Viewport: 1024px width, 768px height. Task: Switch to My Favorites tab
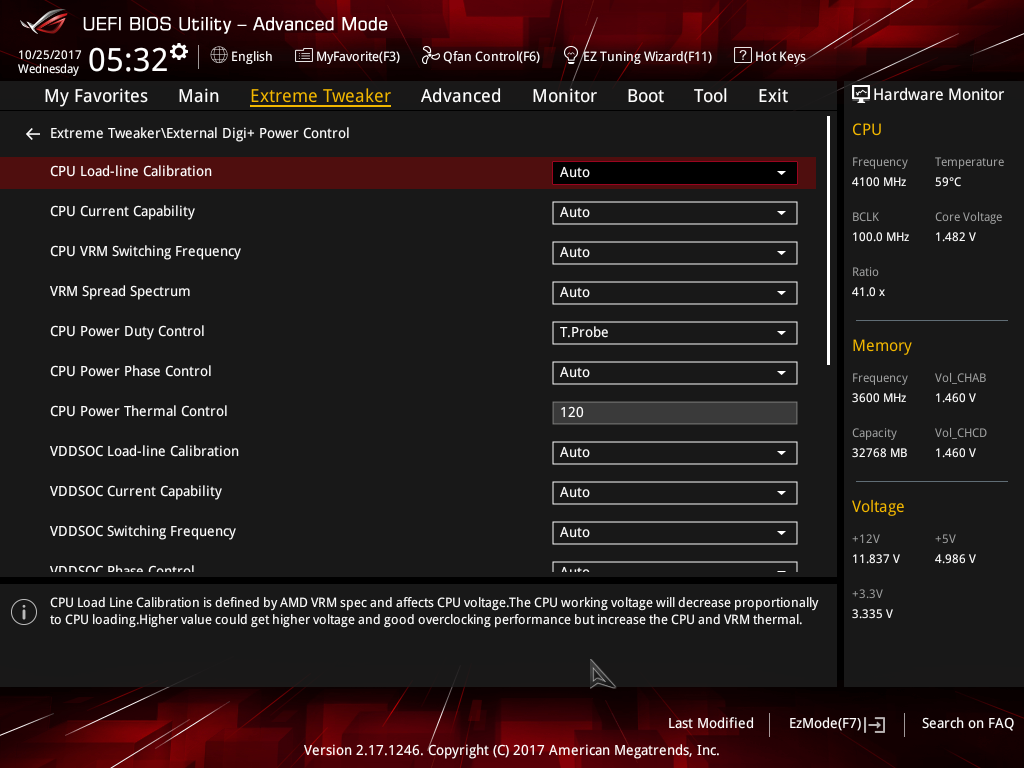pyautogui.click(x=96, y=96)
